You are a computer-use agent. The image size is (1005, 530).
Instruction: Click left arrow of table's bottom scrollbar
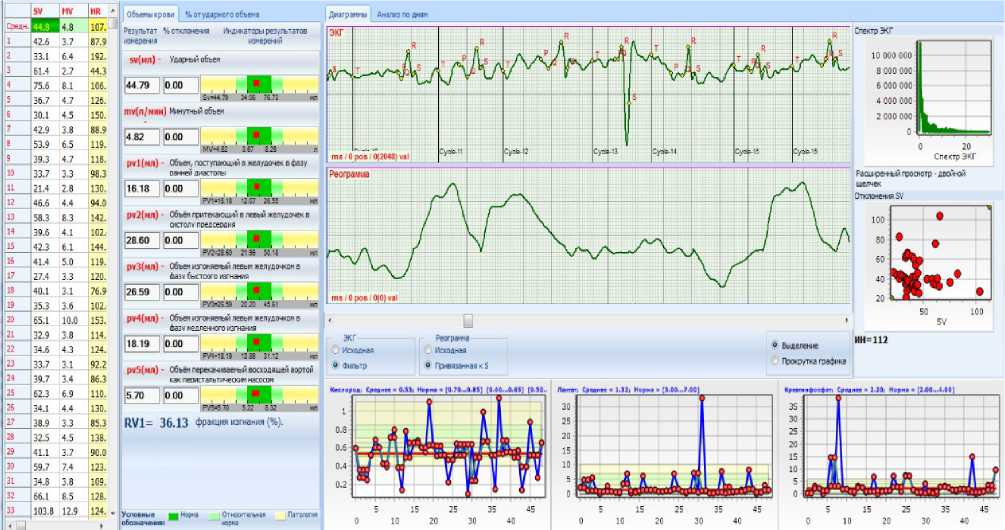pyautogui.click(x=8, y=525)
